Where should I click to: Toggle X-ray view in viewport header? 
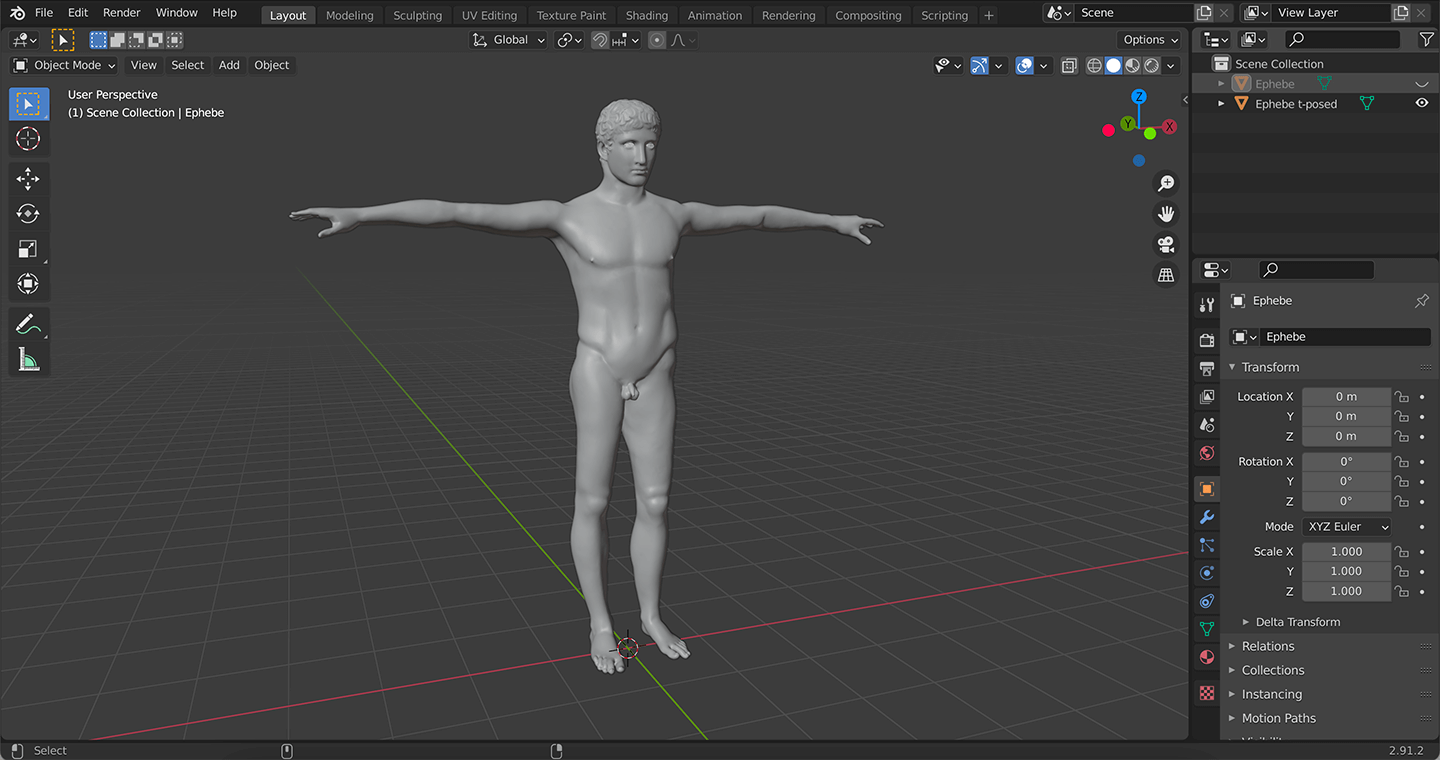(1069, 66)
